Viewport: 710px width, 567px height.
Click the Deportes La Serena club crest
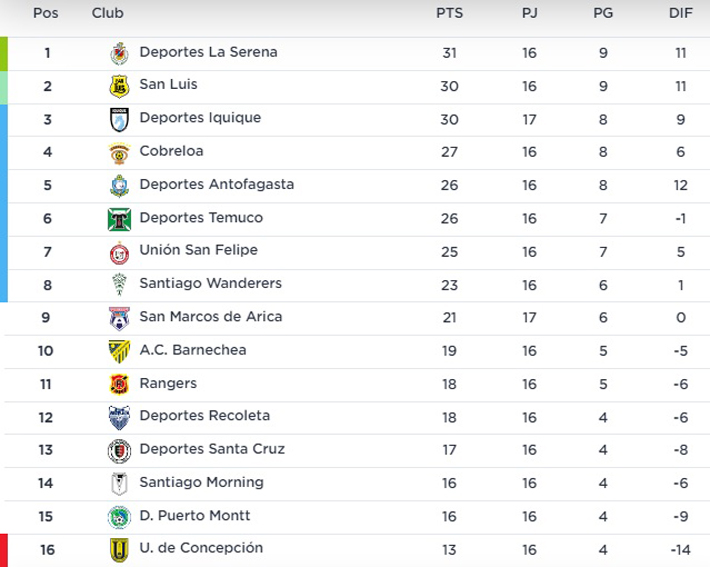[120, 53]
